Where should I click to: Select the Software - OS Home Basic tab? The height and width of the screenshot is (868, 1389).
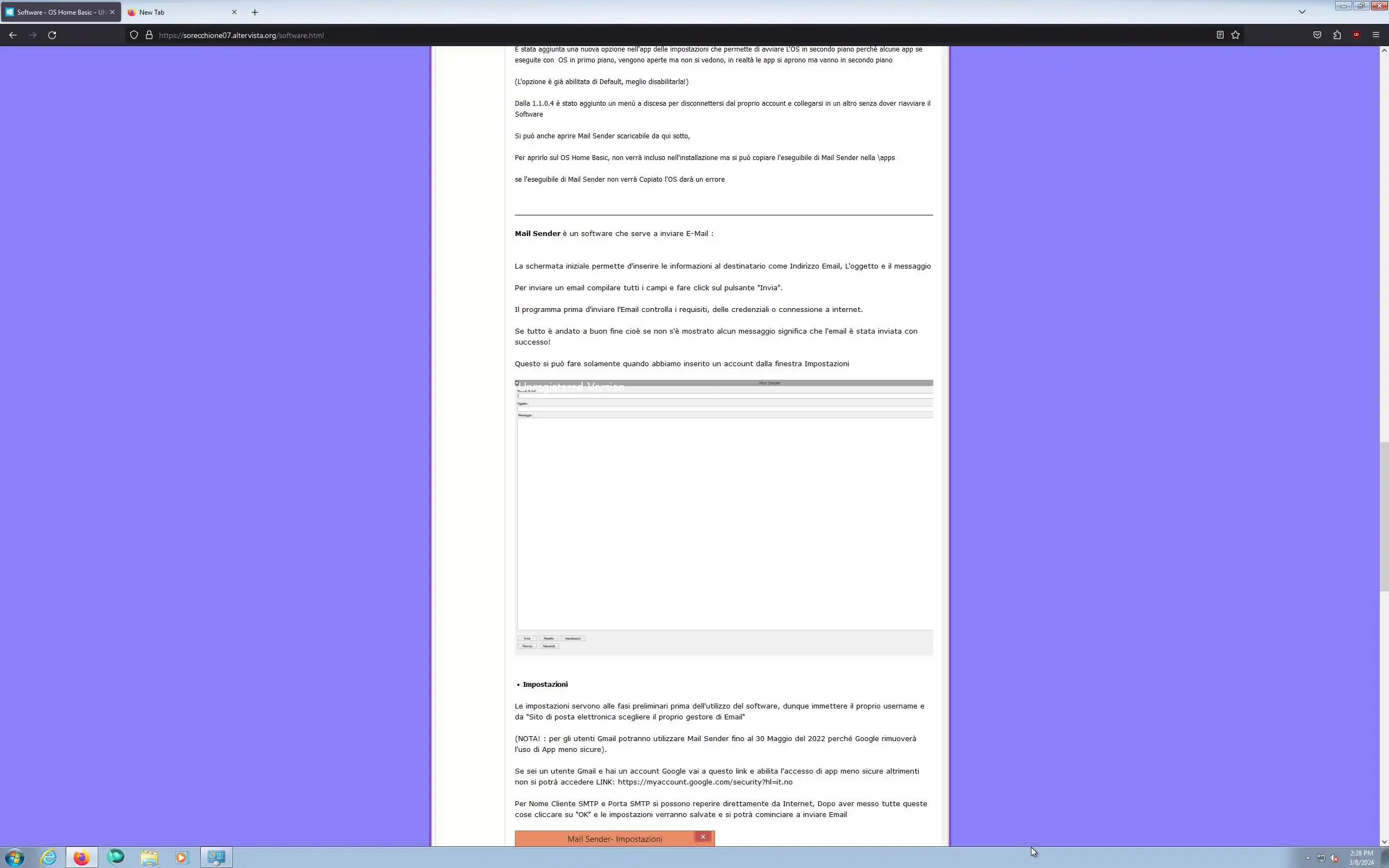click(x=58, y=12)
